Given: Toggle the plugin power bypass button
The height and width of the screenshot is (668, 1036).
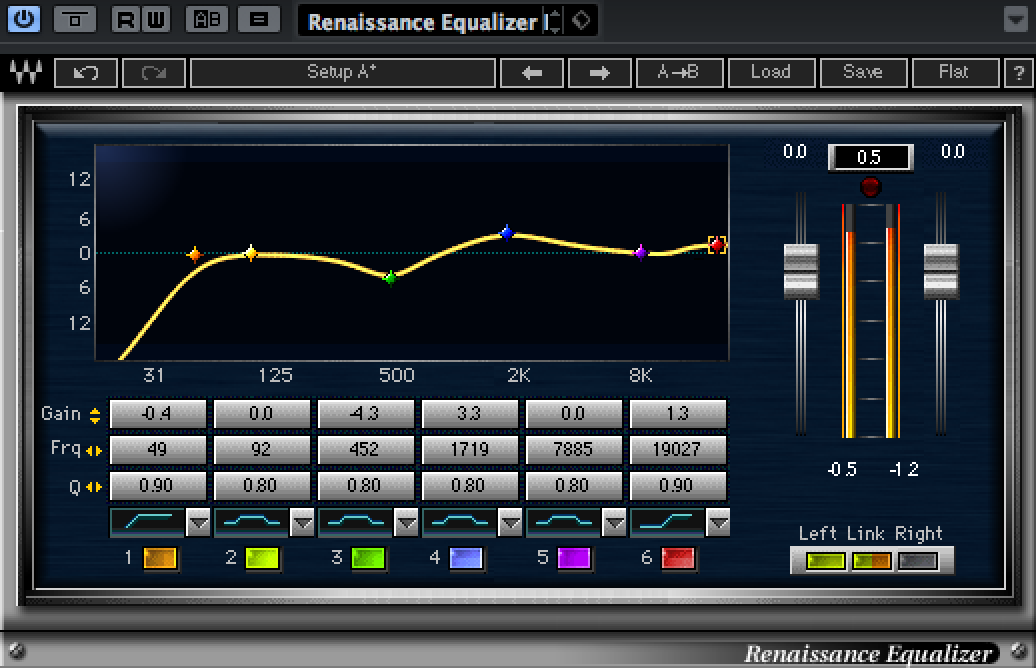Looking at the screenshot, I should 24,19.
